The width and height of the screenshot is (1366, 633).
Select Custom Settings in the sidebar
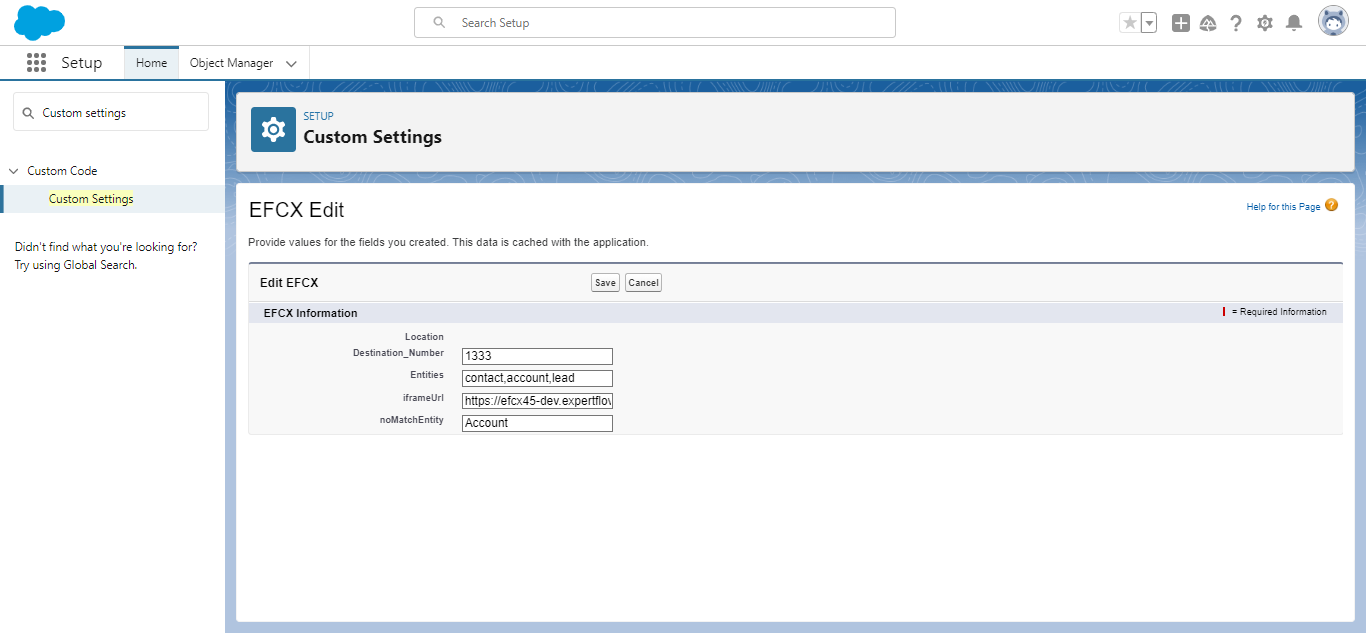point(91,199)
